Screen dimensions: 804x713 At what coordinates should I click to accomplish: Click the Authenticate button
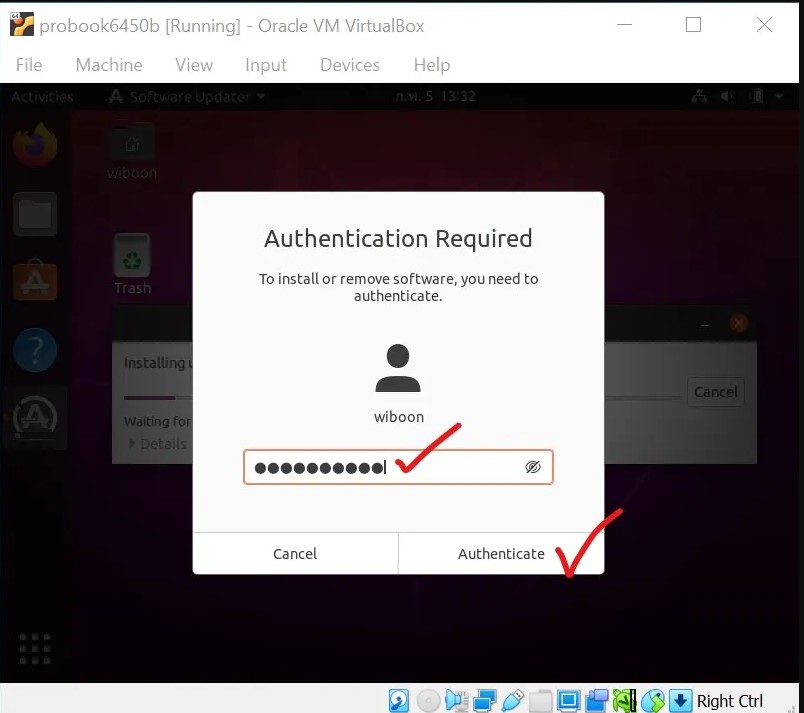pos(501,553)
